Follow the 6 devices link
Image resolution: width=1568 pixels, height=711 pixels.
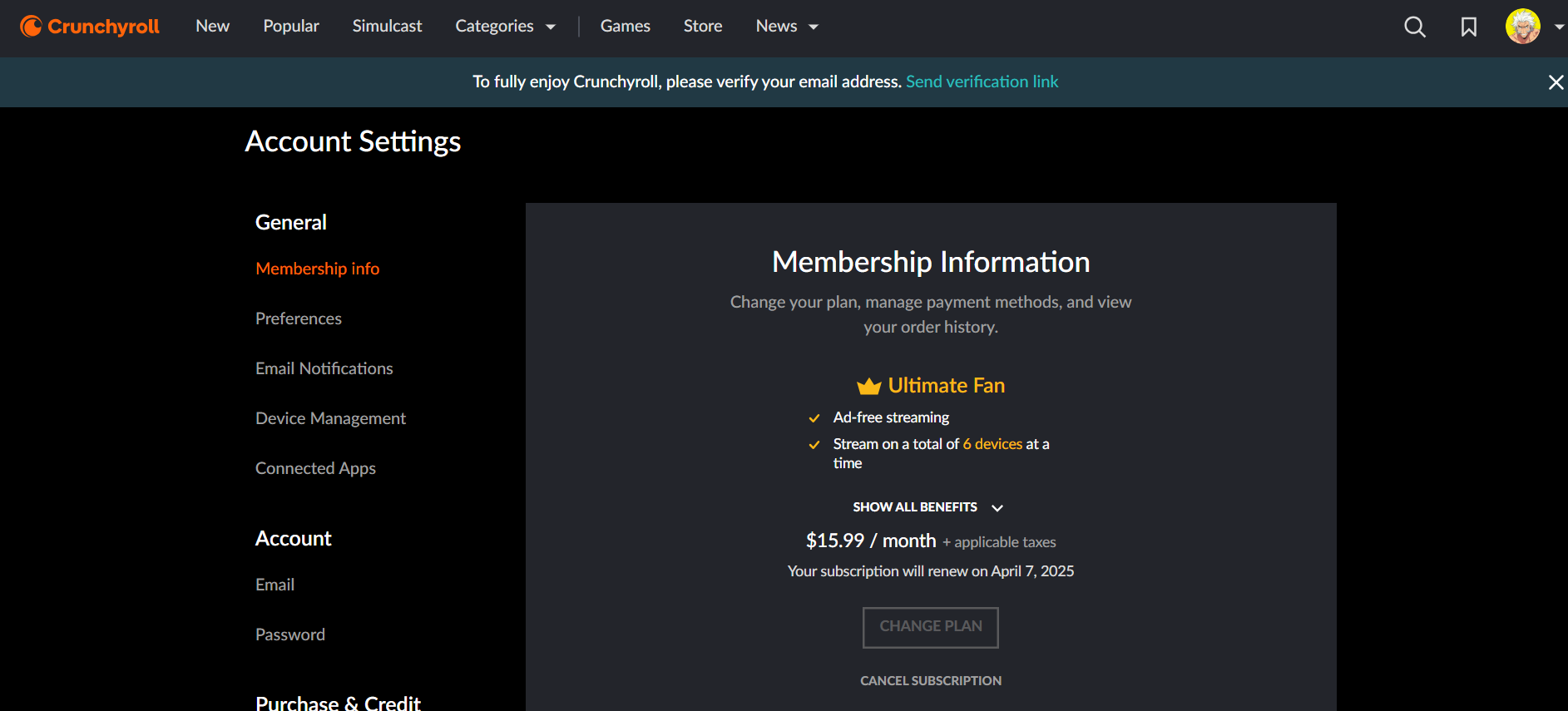pos(992,444)
